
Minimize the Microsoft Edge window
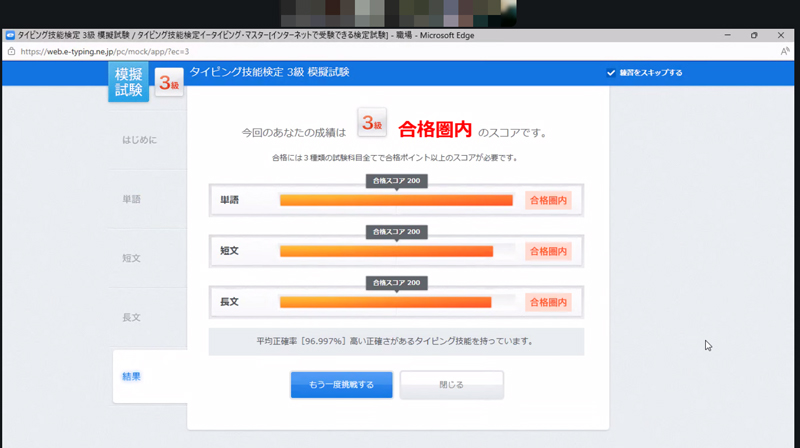coord(728,35)
